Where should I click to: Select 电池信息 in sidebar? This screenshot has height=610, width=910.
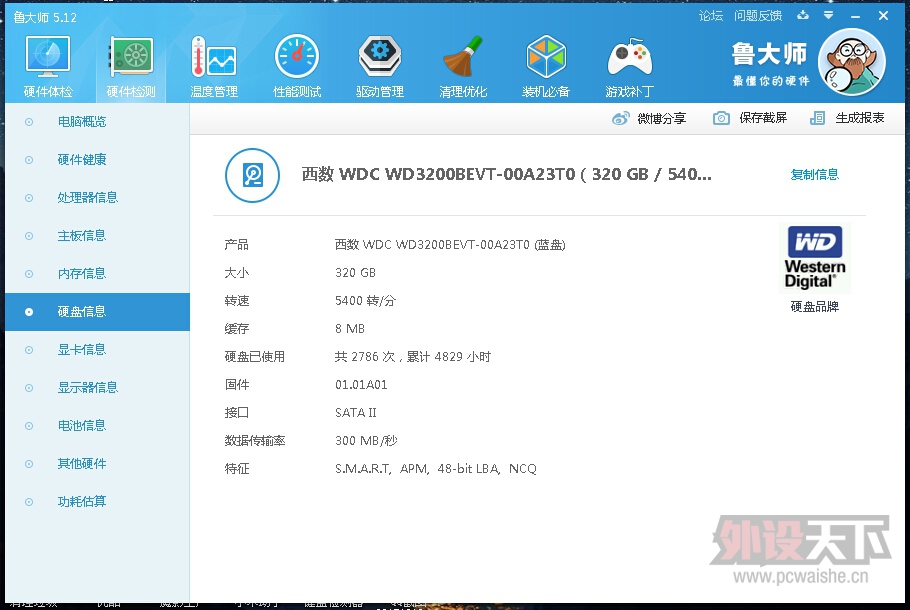98,426
